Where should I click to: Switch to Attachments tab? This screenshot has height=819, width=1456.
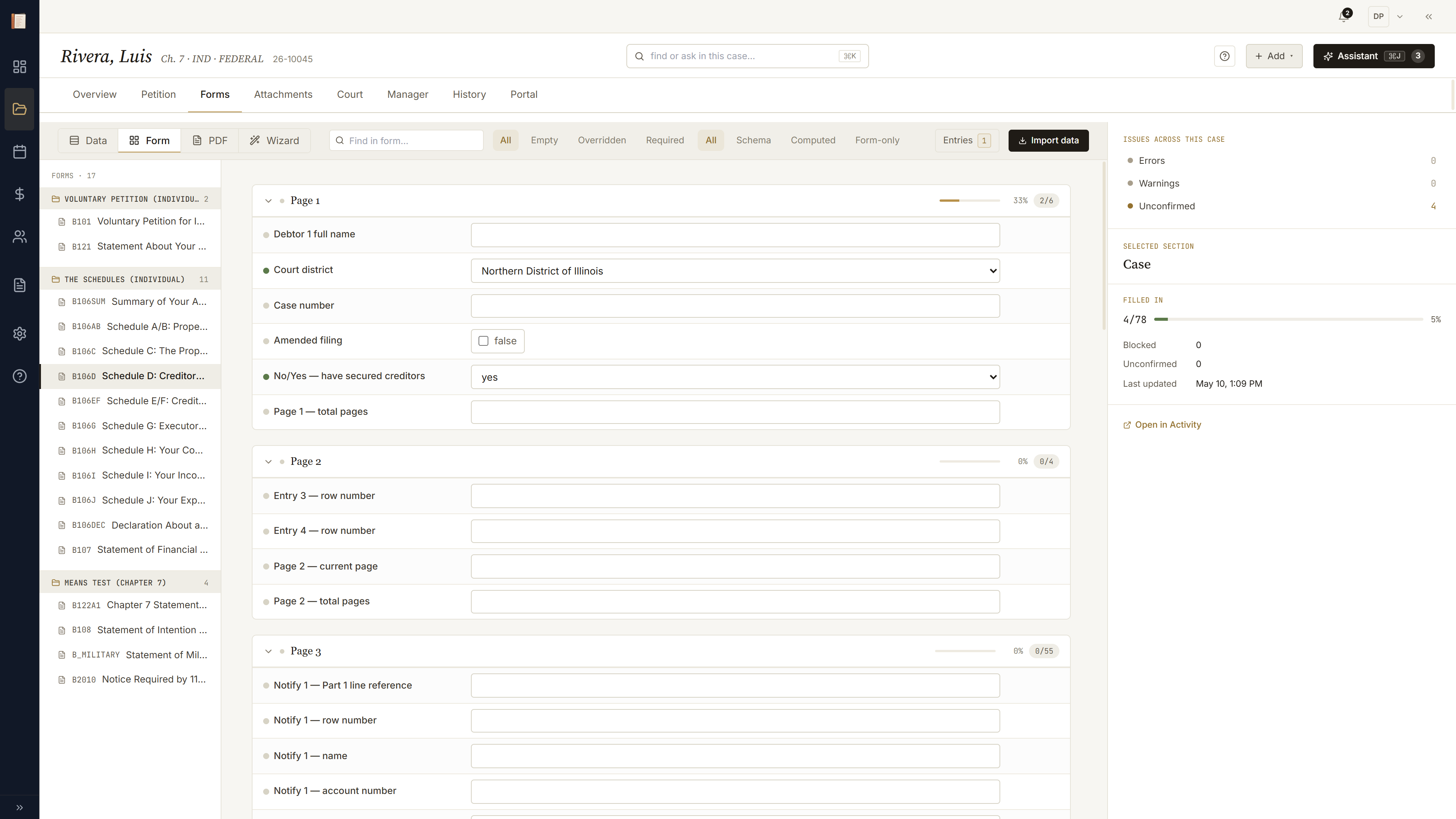pos(282,94)
